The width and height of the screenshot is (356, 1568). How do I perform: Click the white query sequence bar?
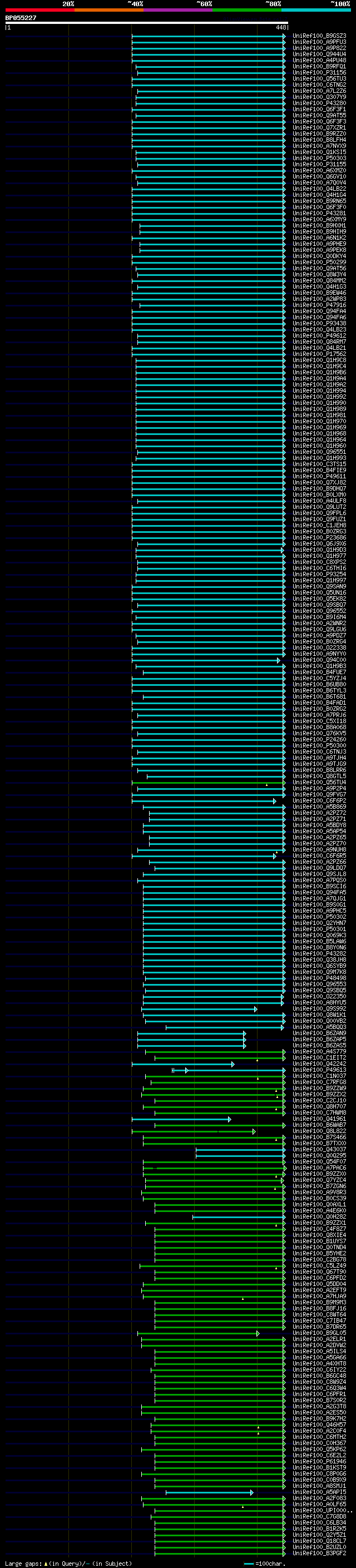(147, 22)
